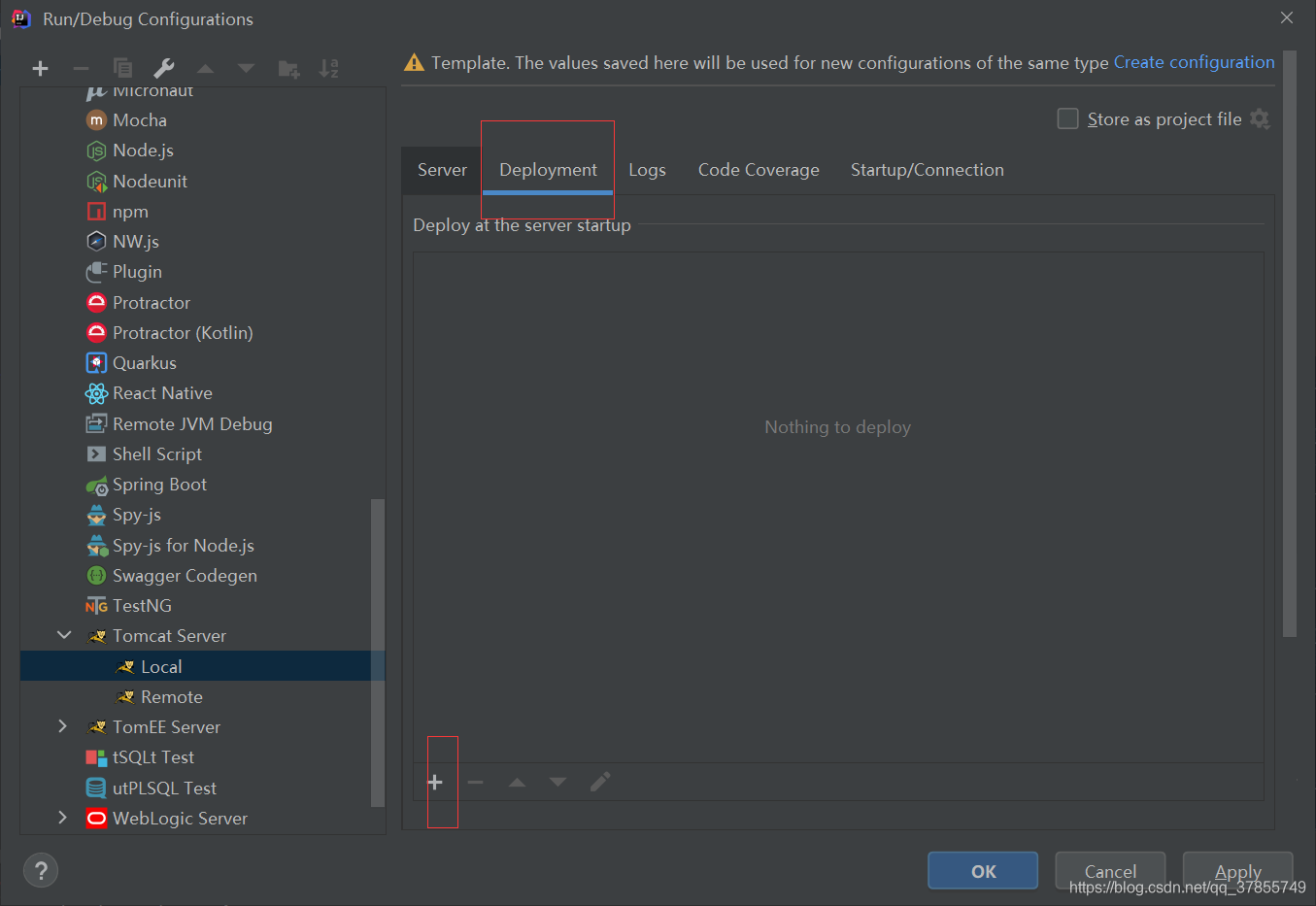This screenshot has width=1316, height=906.
Task: Create new folder for configurations
Action: coord(288,68)
